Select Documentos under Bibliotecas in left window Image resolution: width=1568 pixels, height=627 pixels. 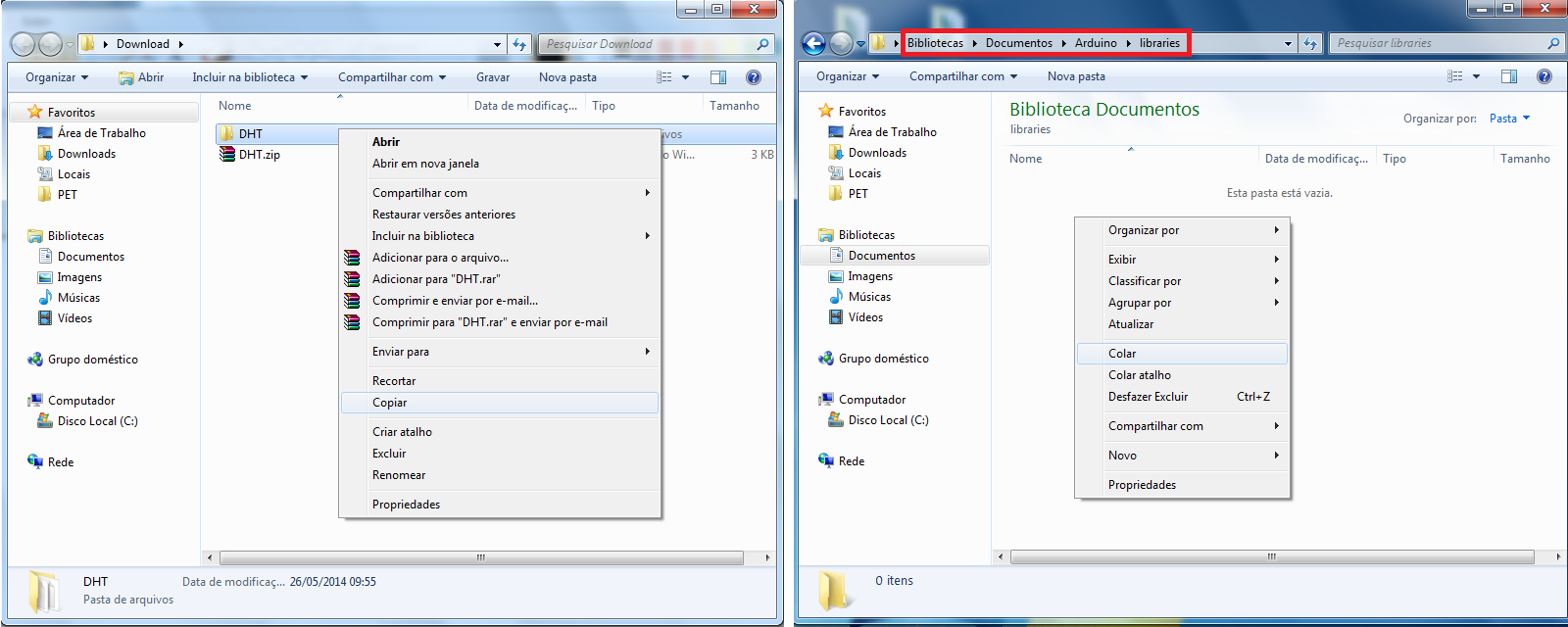[x=90, y=257]
